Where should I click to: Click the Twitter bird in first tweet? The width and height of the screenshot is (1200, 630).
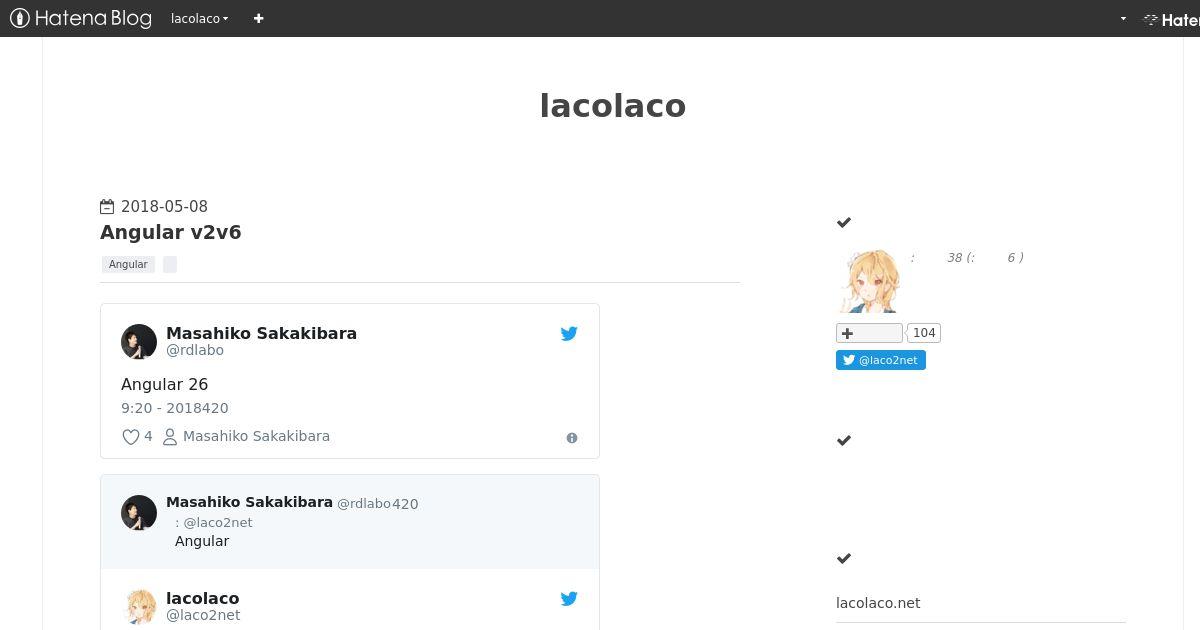[x=569, y=334]
